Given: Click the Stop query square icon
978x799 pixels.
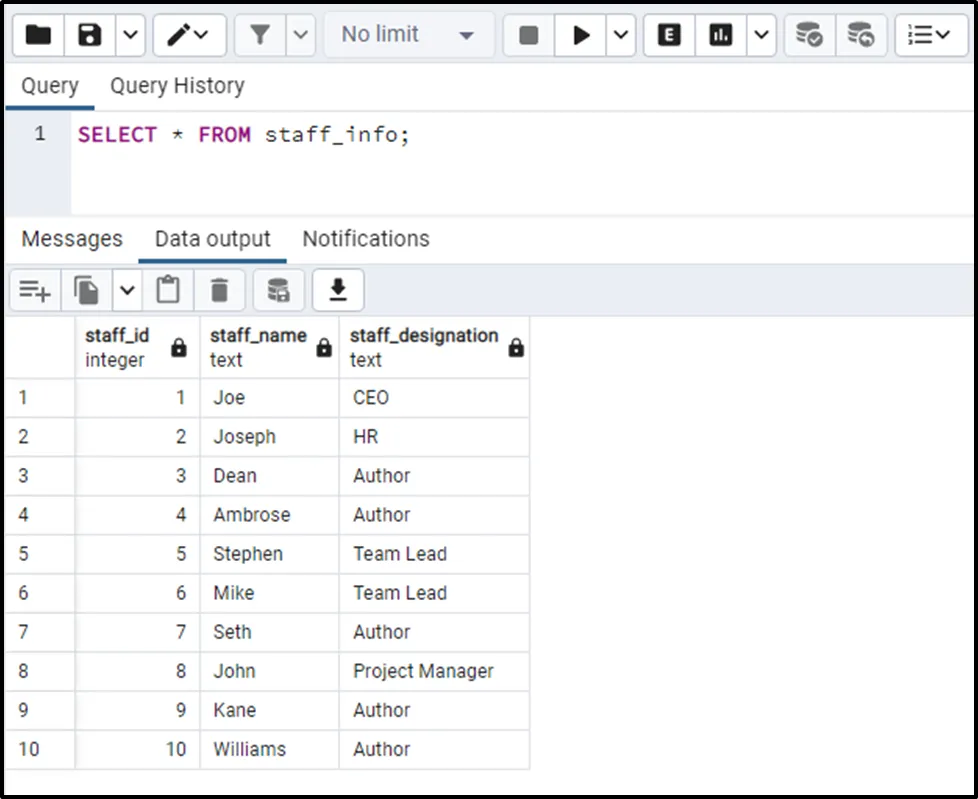Looking at the screenshot, I should tap(529, 36).
